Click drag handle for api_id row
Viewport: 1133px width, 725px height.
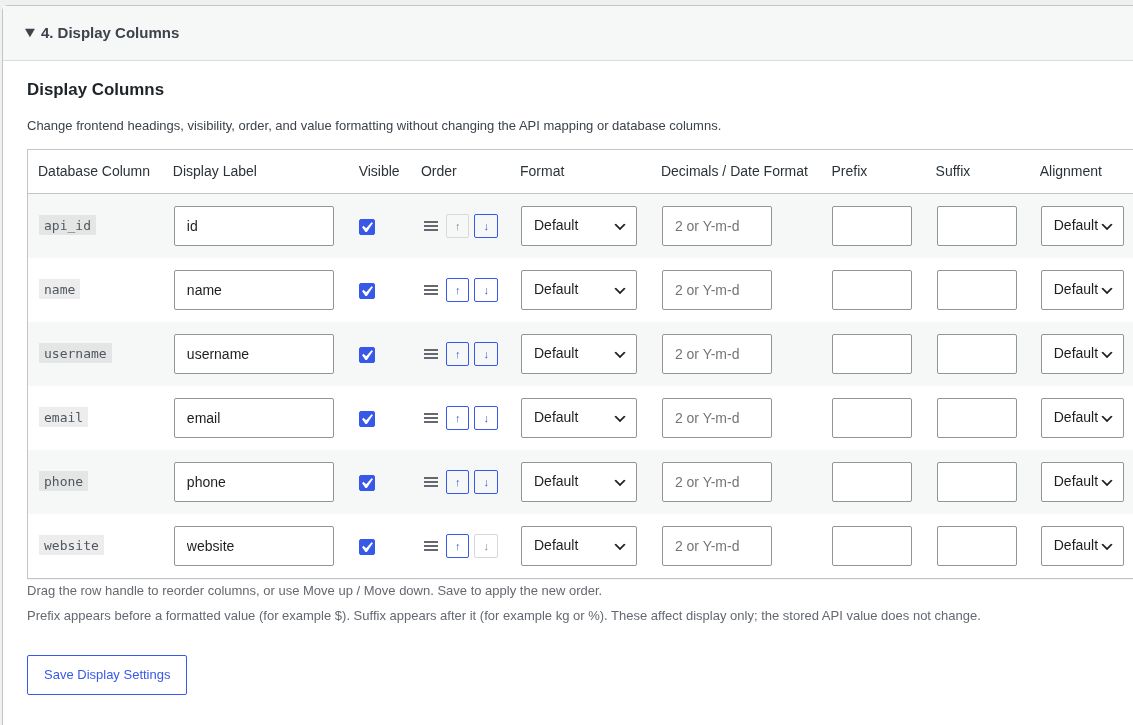click(x=431, y=226)
